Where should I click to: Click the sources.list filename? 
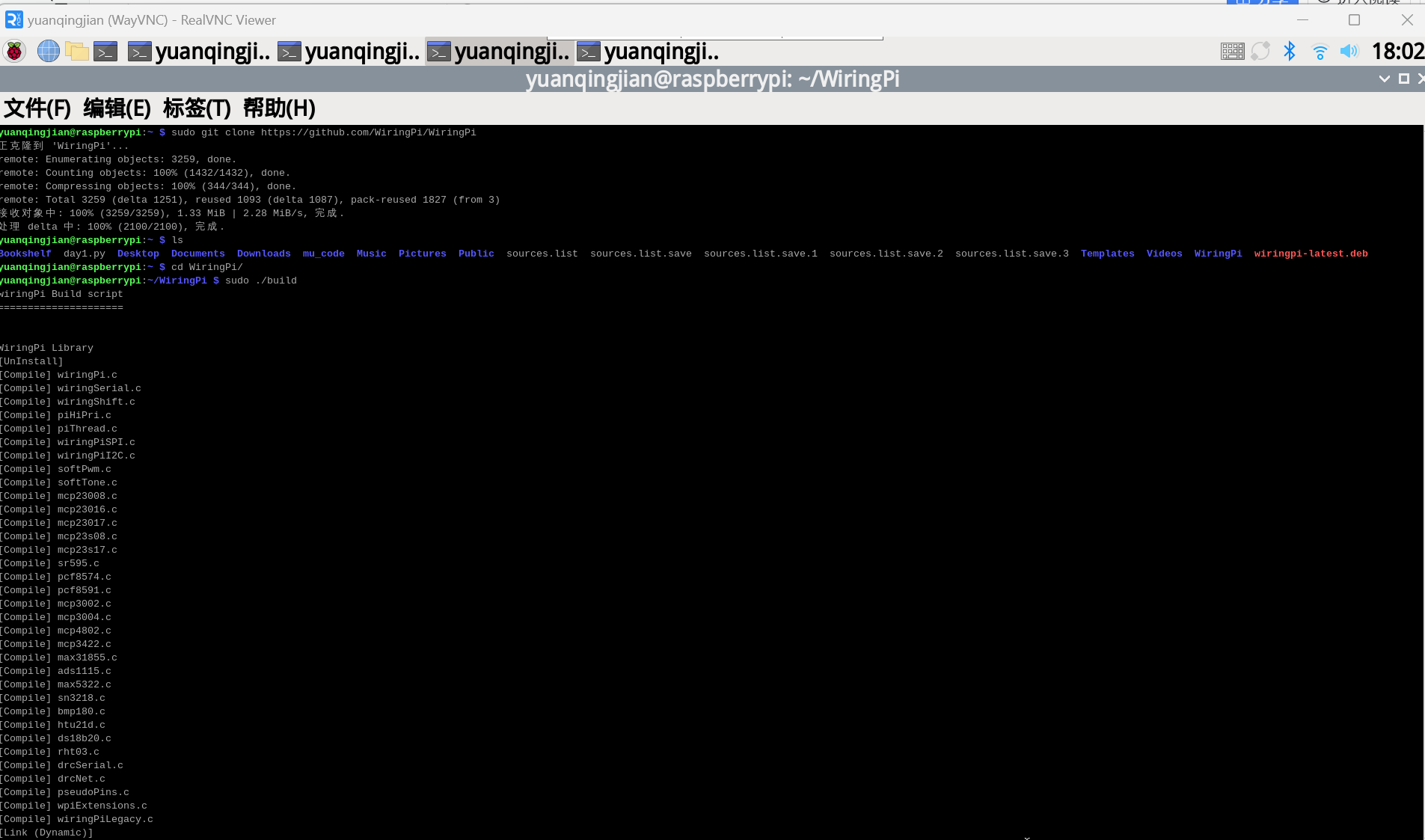pyautogui.click(x=542, y=254)
